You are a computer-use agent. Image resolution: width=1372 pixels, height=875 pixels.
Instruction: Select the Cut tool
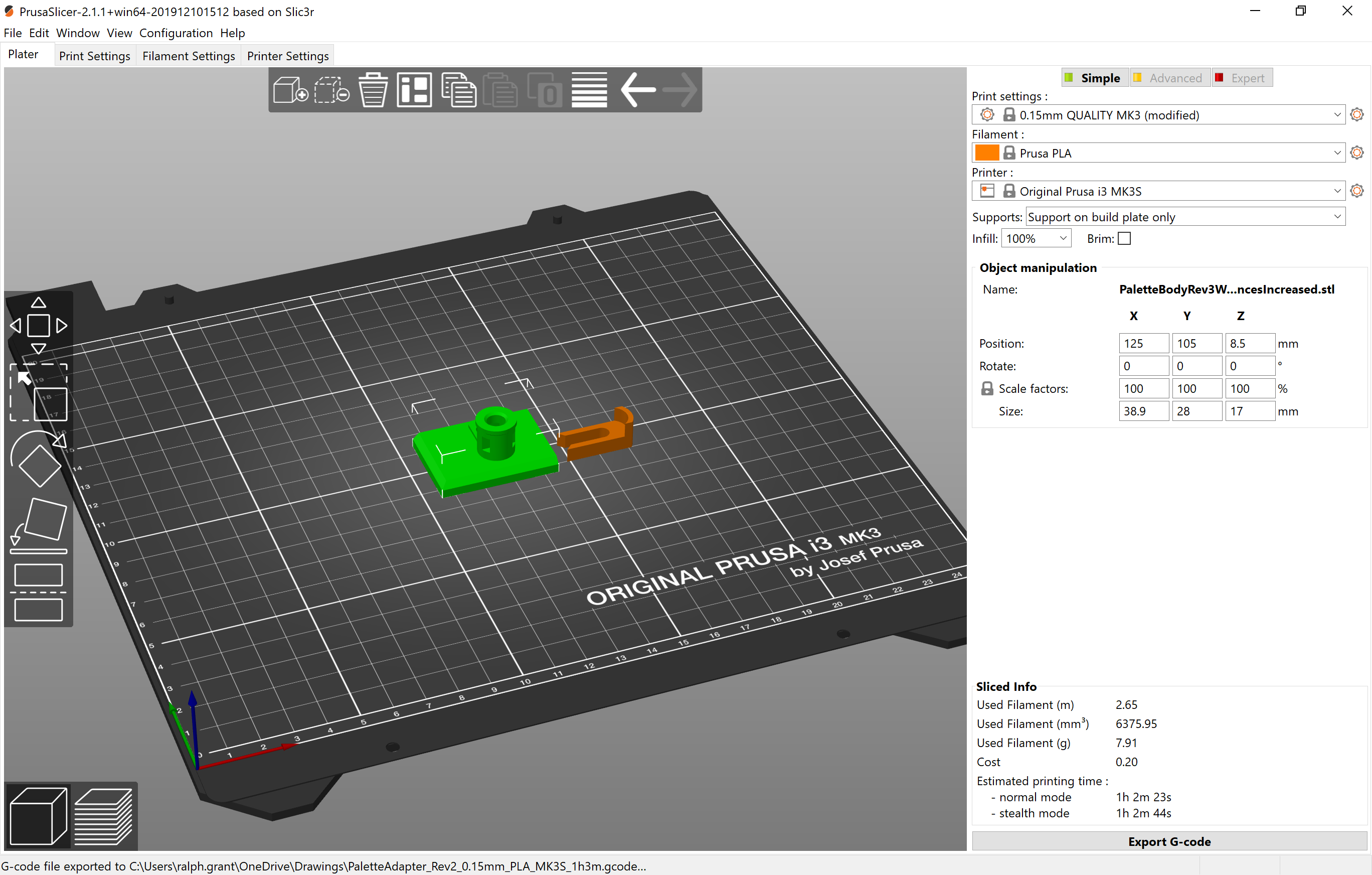point(39,592)
